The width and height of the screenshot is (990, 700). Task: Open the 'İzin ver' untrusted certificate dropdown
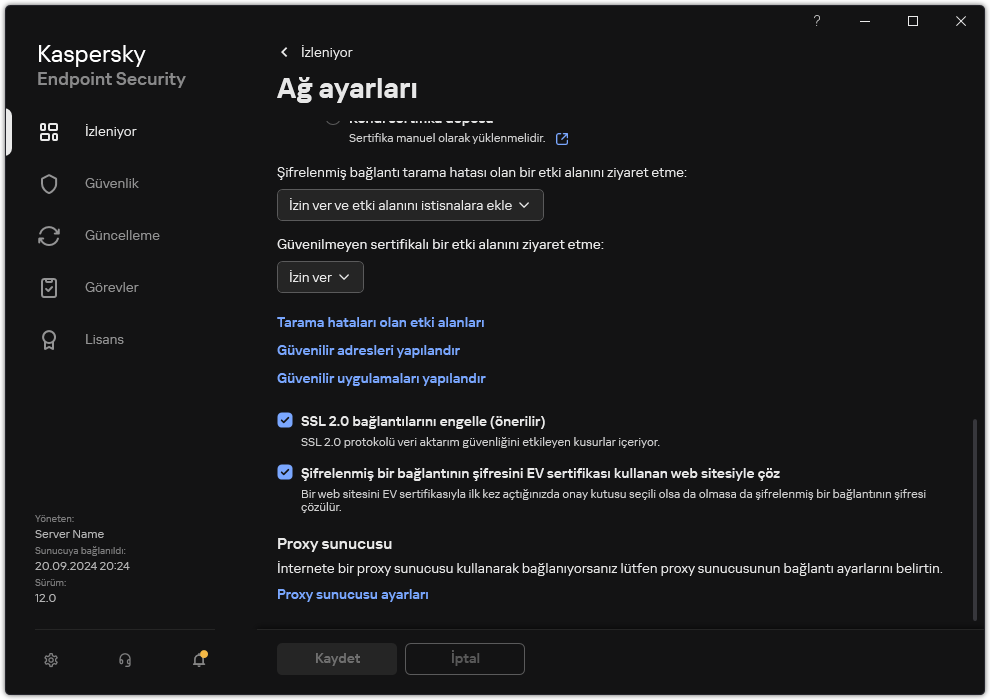coord(320,277)
